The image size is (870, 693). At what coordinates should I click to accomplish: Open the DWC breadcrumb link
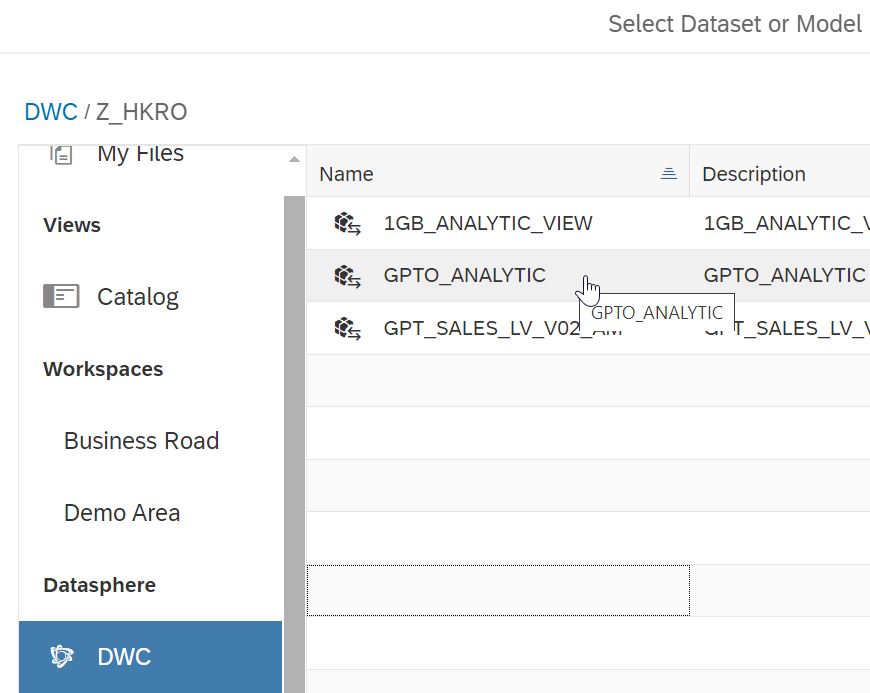tap(50, 112)
